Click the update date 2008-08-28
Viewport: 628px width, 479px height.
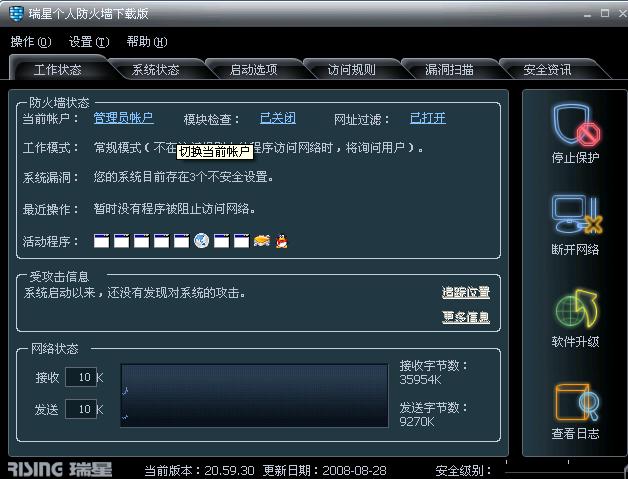coord(354,471)
